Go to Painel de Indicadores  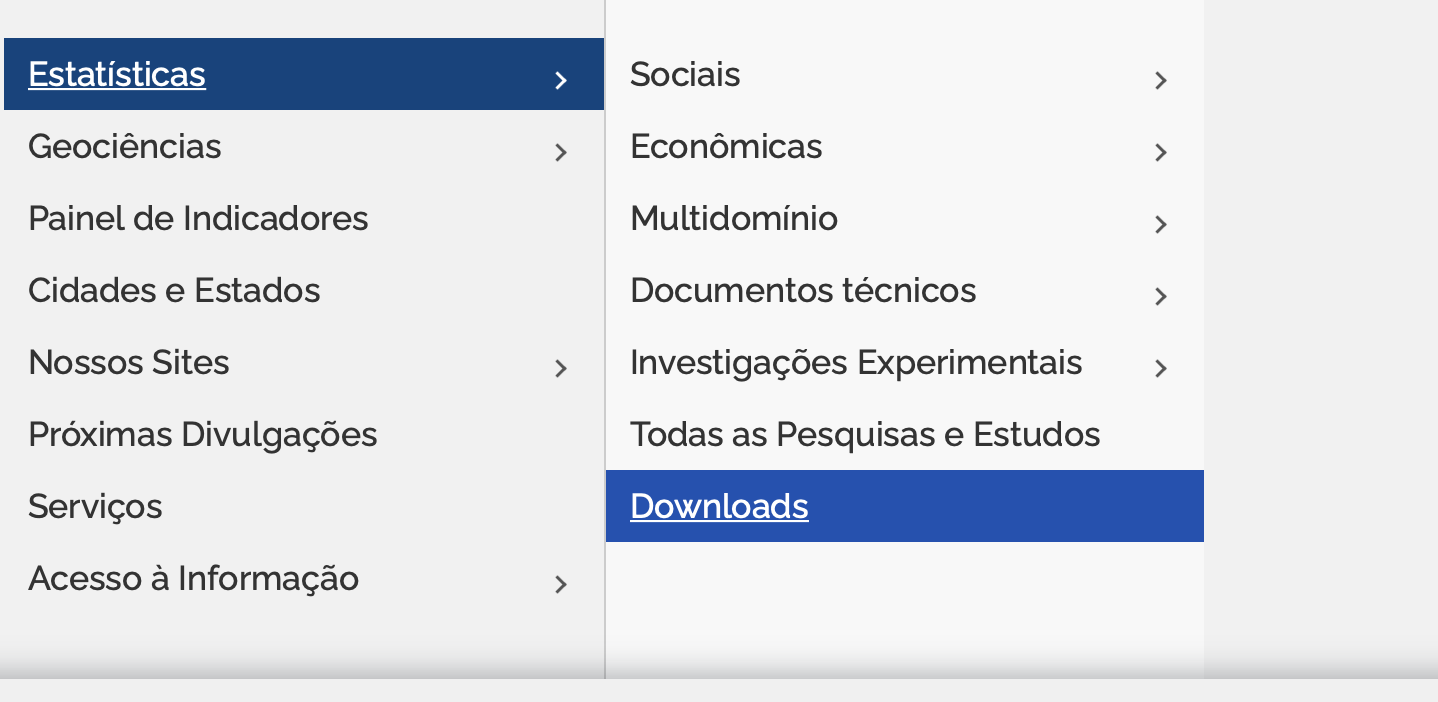[x=198, y=218]
